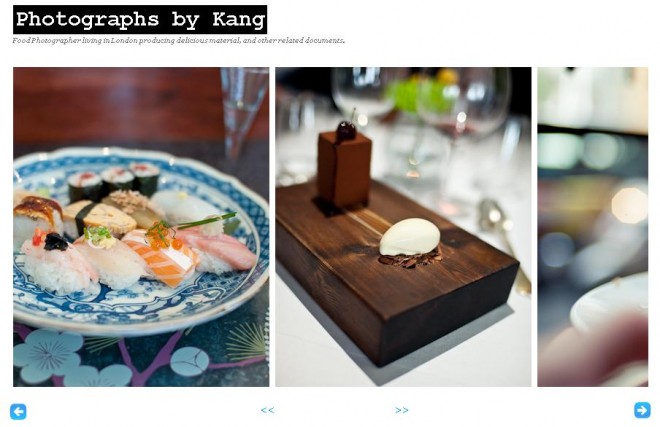Click the white bowl in blurred photo

coord(609,303)
